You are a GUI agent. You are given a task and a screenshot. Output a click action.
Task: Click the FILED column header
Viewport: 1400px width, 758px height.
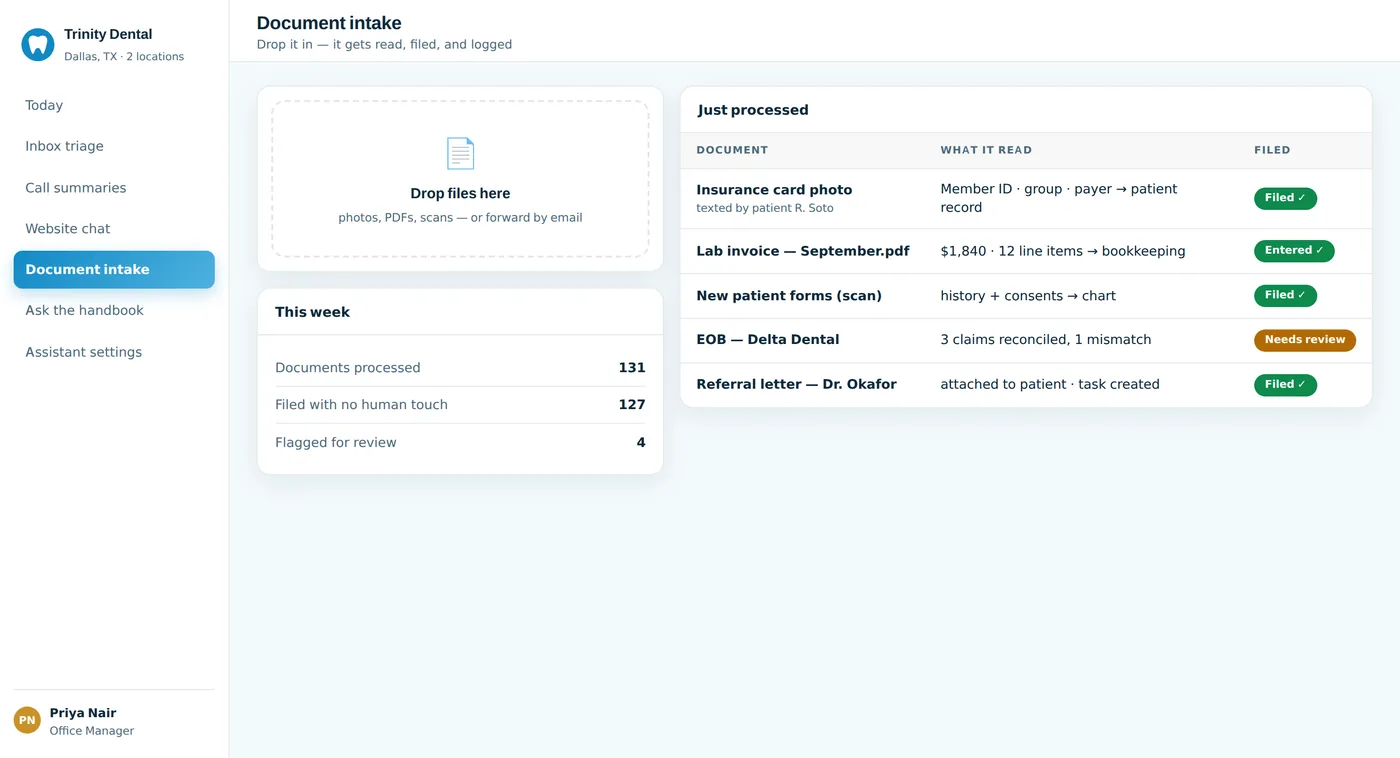[1272, 150]
